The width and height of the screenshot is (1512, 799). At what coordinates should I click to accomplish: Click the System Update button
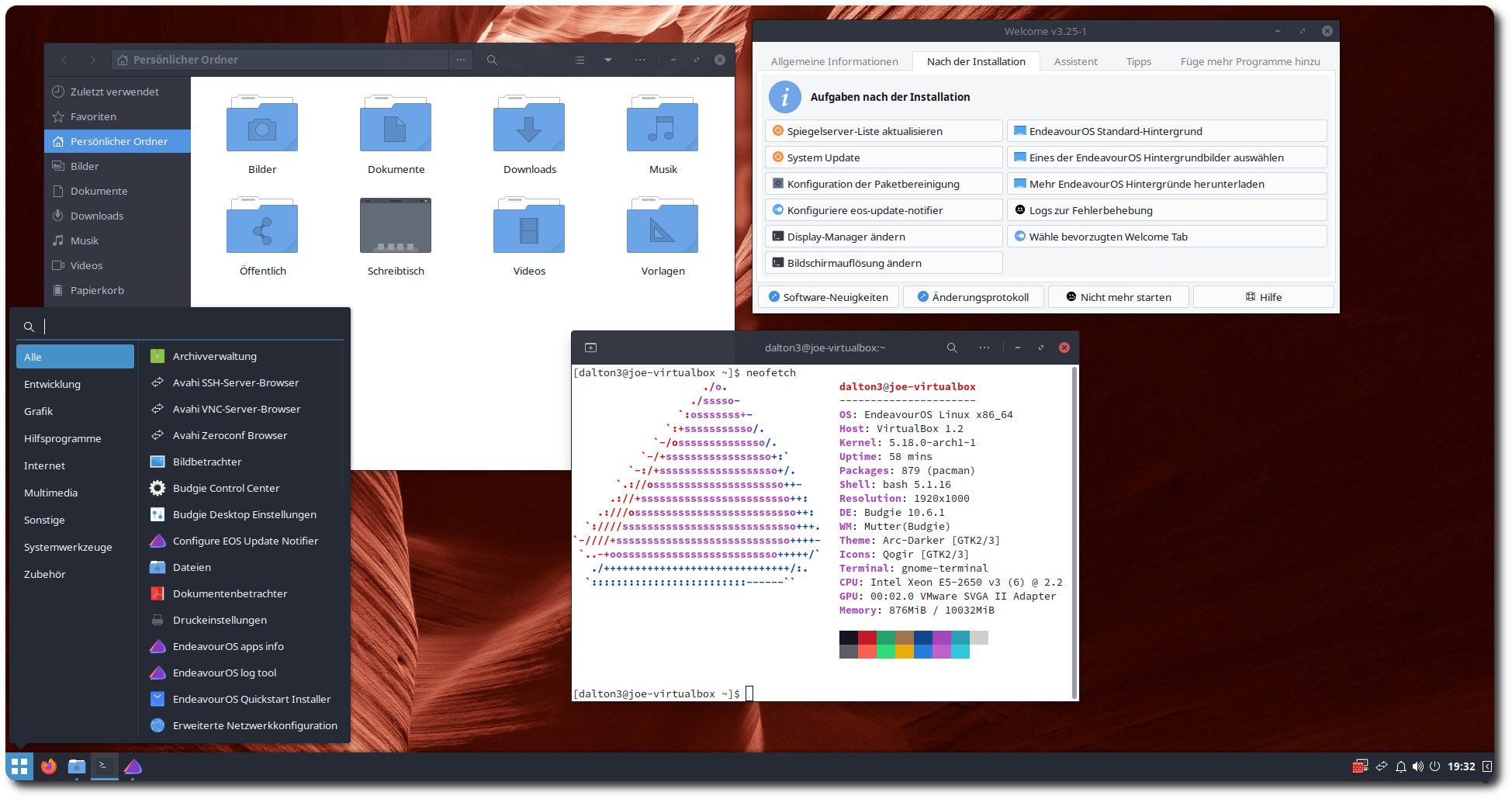(x=884, y=157)
